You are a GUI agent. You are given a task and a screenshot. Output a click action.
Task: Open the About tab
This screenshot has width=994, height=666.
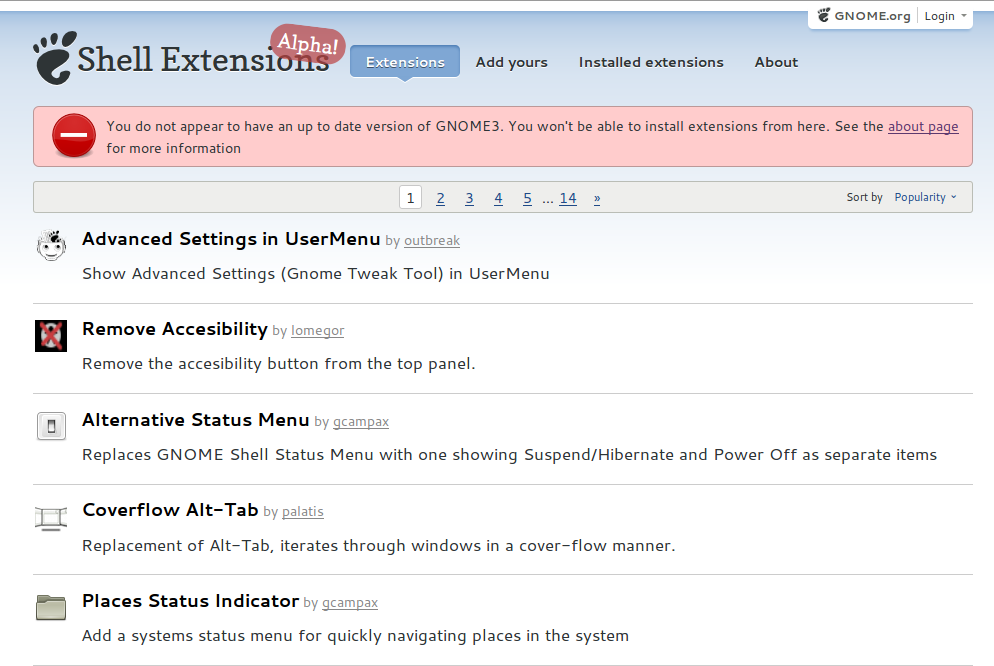[776, 62]
